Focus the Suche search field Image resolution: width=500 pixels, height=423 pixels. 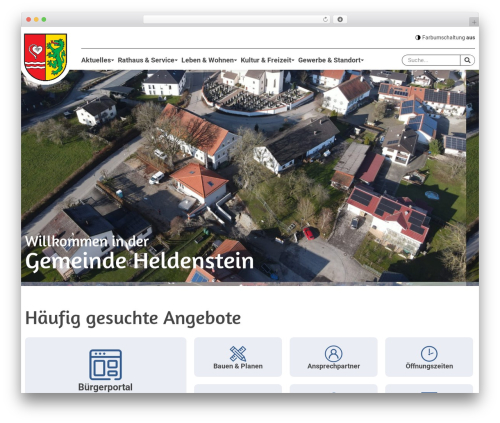click(x=431, y=60)
